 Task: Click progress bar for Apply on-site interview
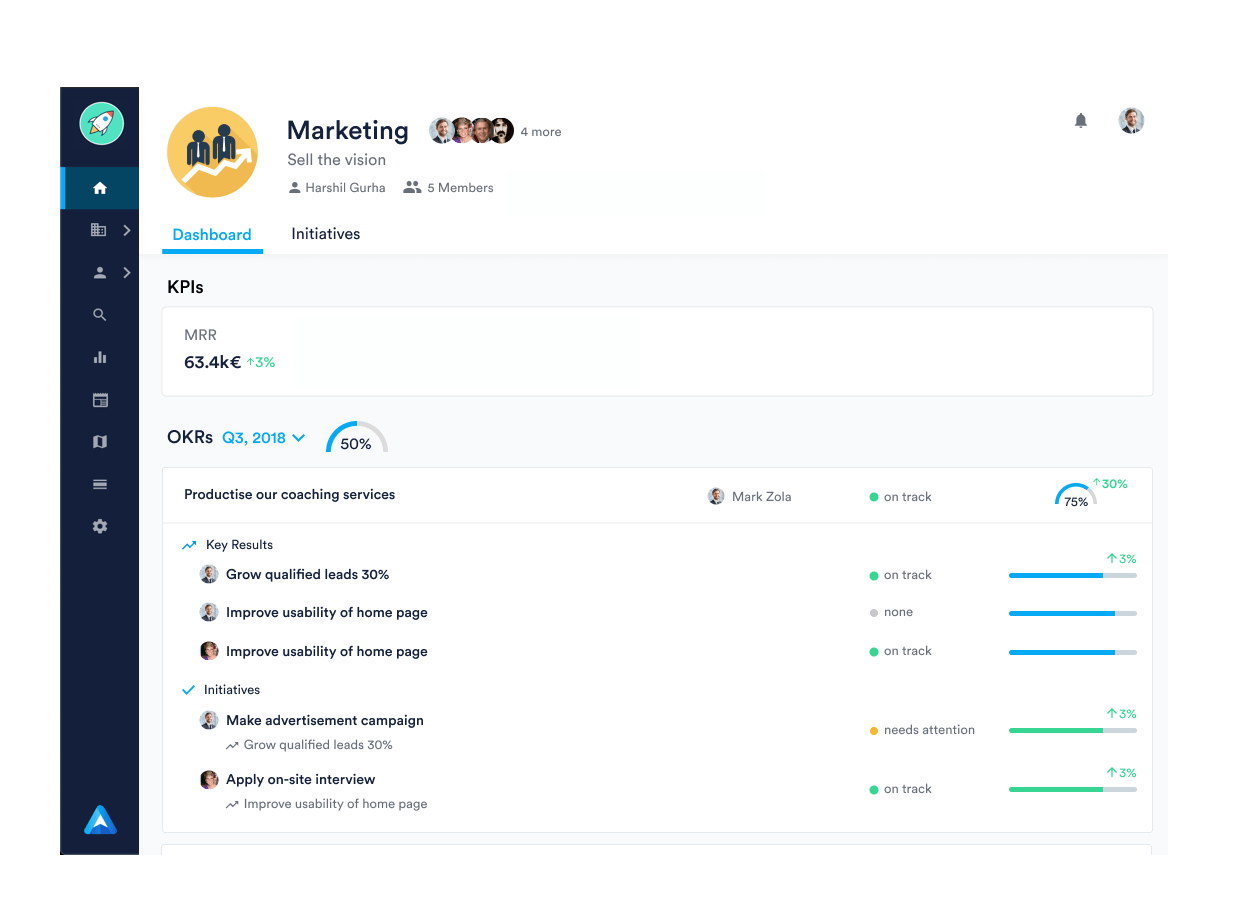pos(1073,789)
